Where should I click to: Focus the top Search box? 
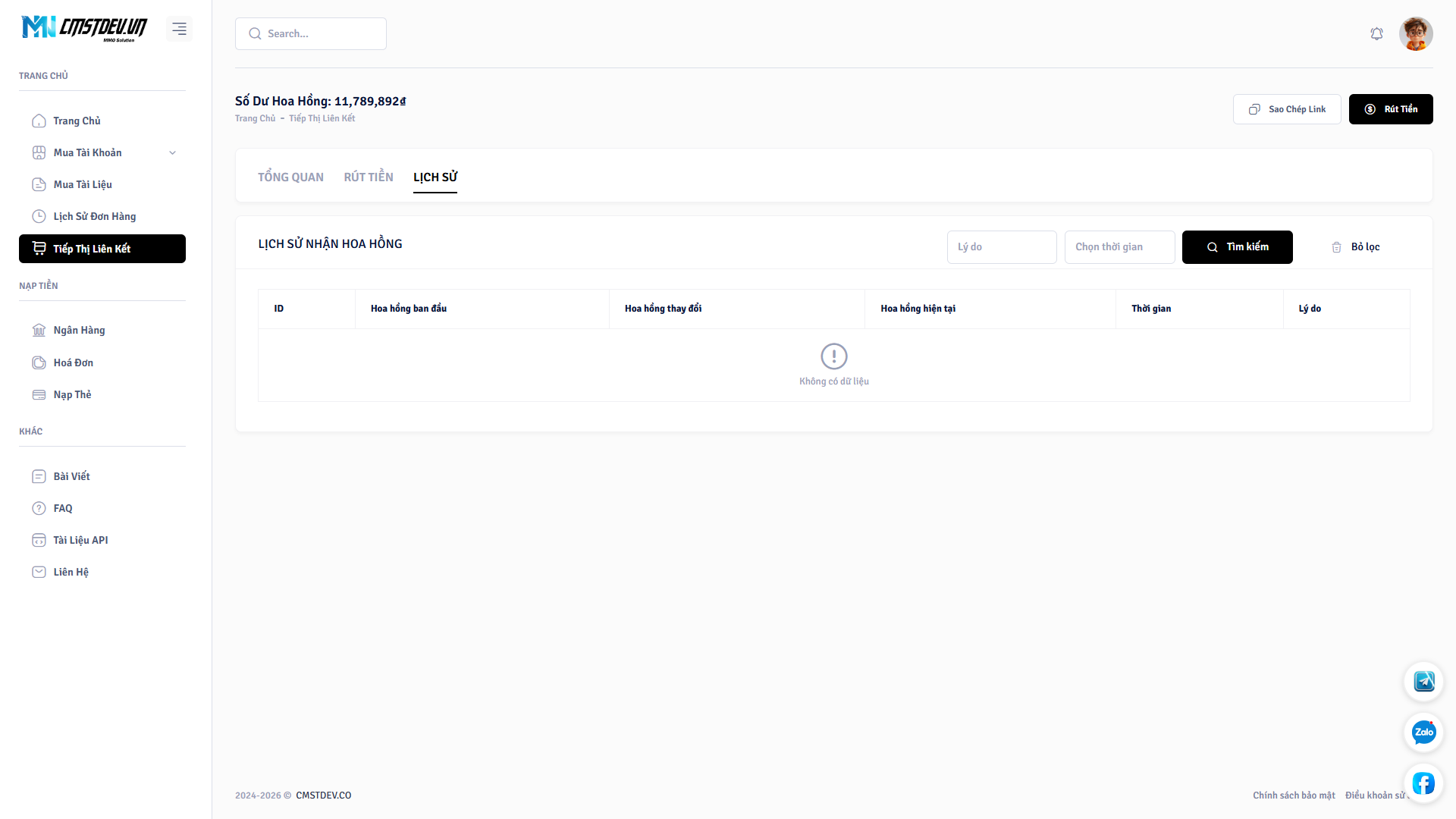311,34
